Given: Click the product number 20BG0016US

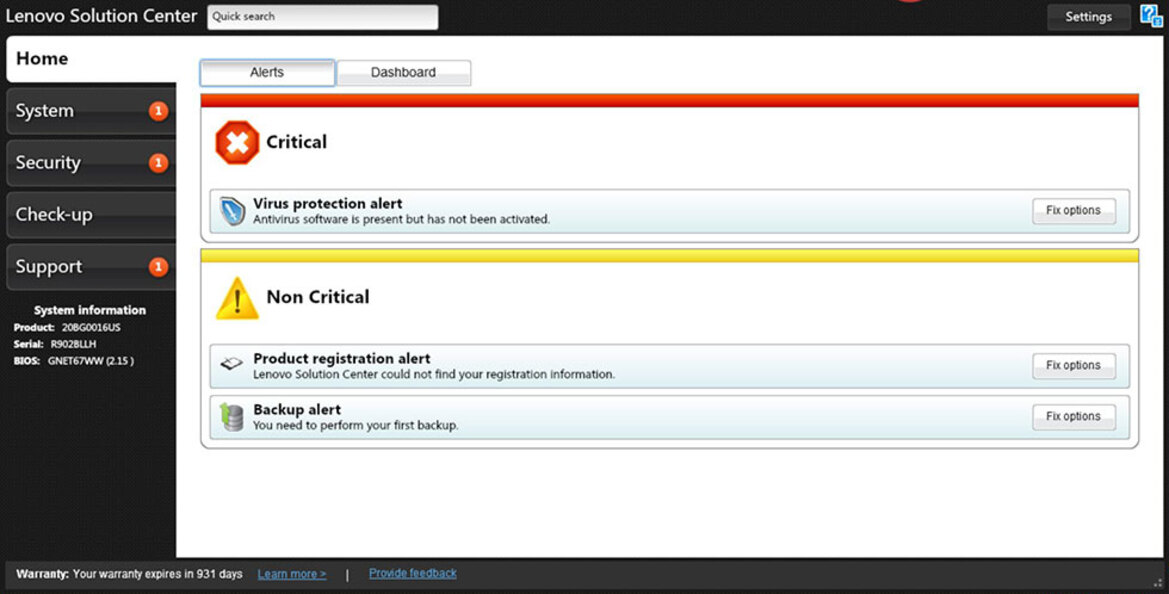Looking at the screenshot, I should pyautogui.click(x=91, y=327).
